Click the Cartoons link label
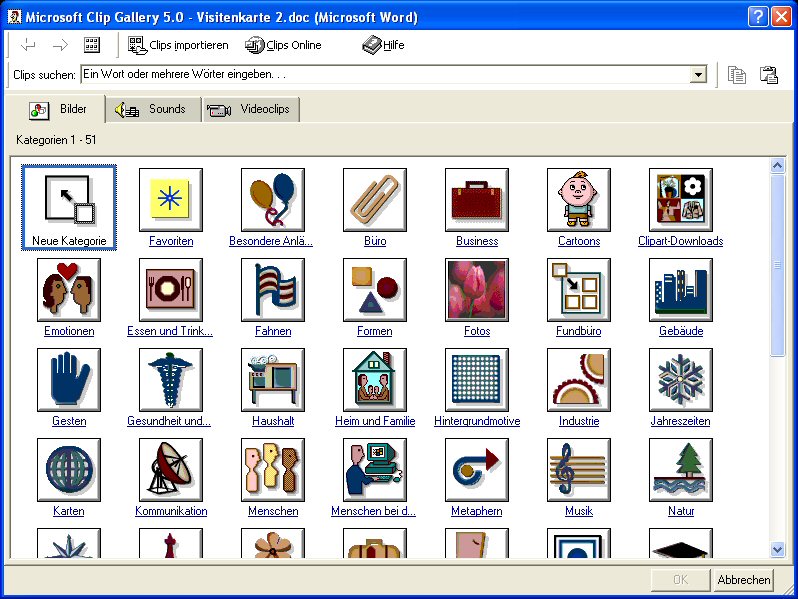The width and height of the screenshot is (798, 599). point(579,241)
